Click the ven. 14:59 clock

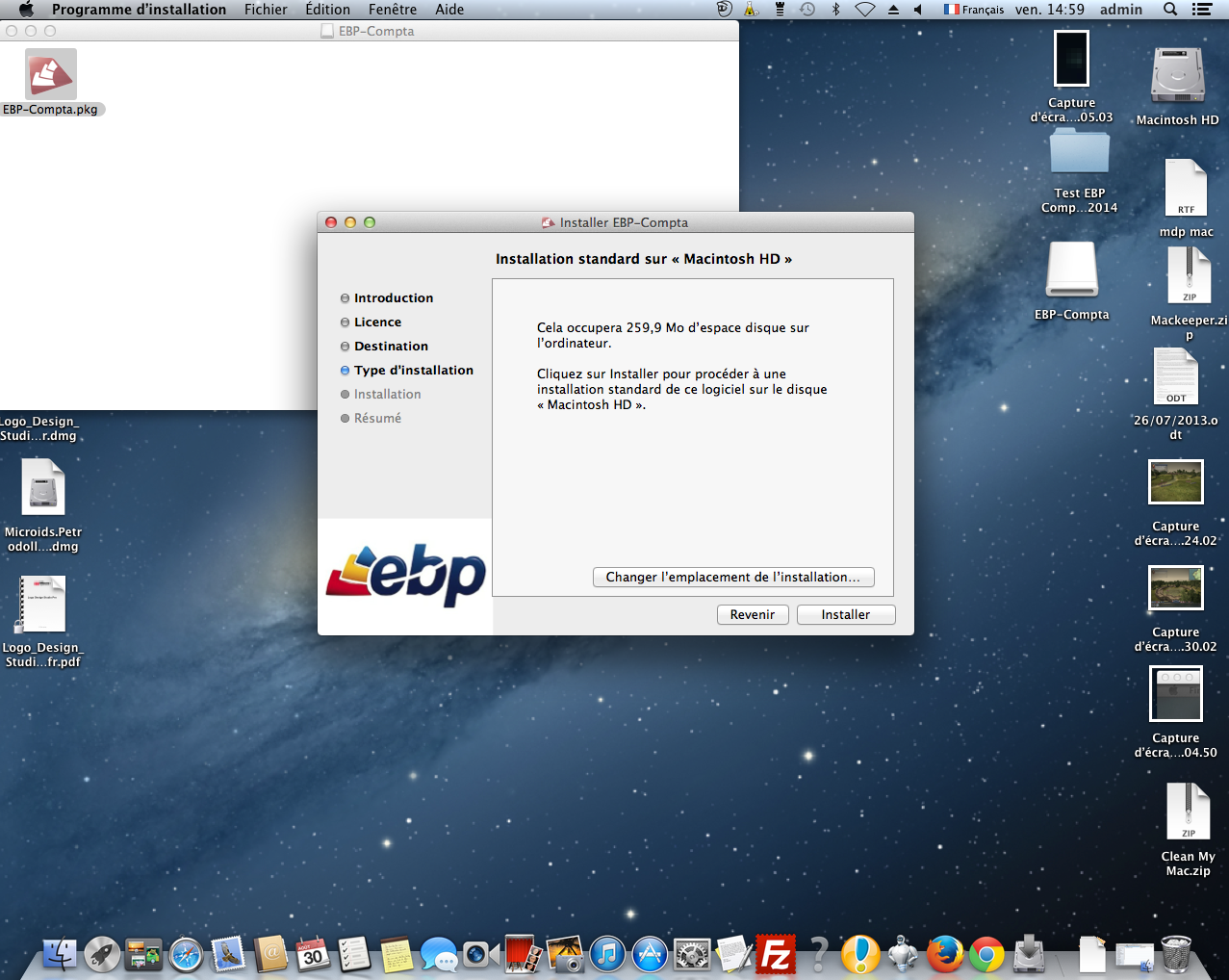pyautogui.click(x=1050, y=10)
